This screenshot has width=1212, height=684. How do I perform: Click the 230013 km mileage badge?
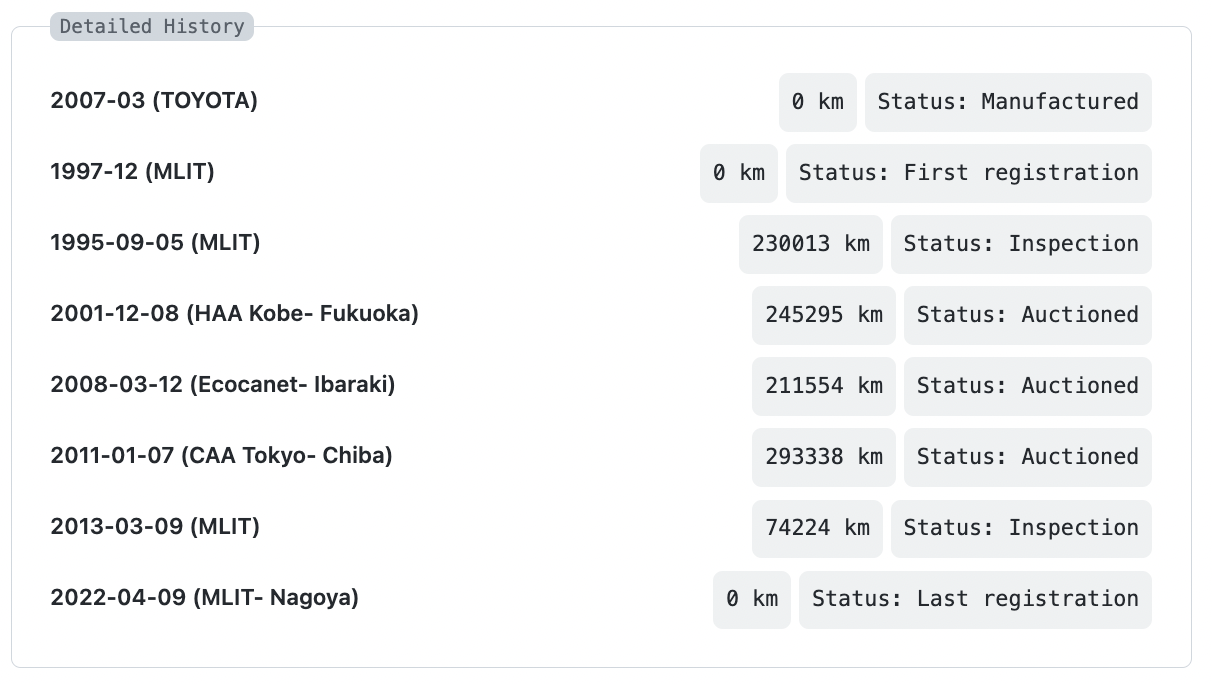pos(810,244)
